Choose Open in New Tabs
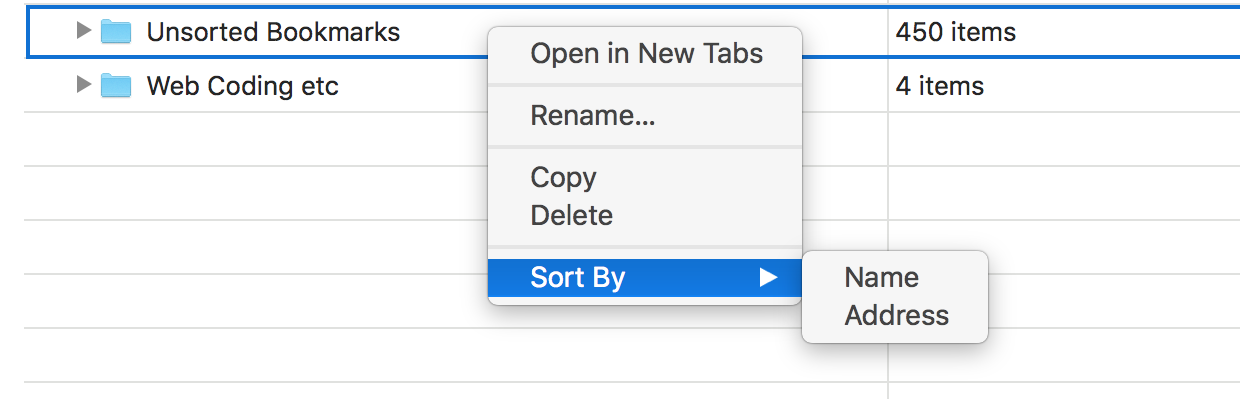The image size is (1240, 399). click(x=646, y=54)
